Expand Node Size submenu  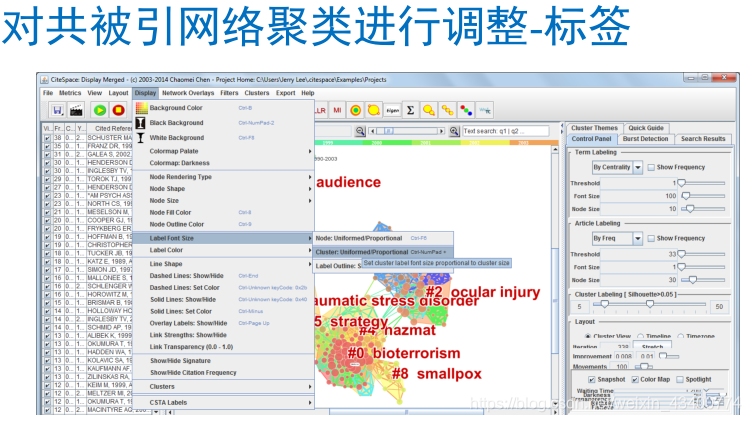pos(224,201)
